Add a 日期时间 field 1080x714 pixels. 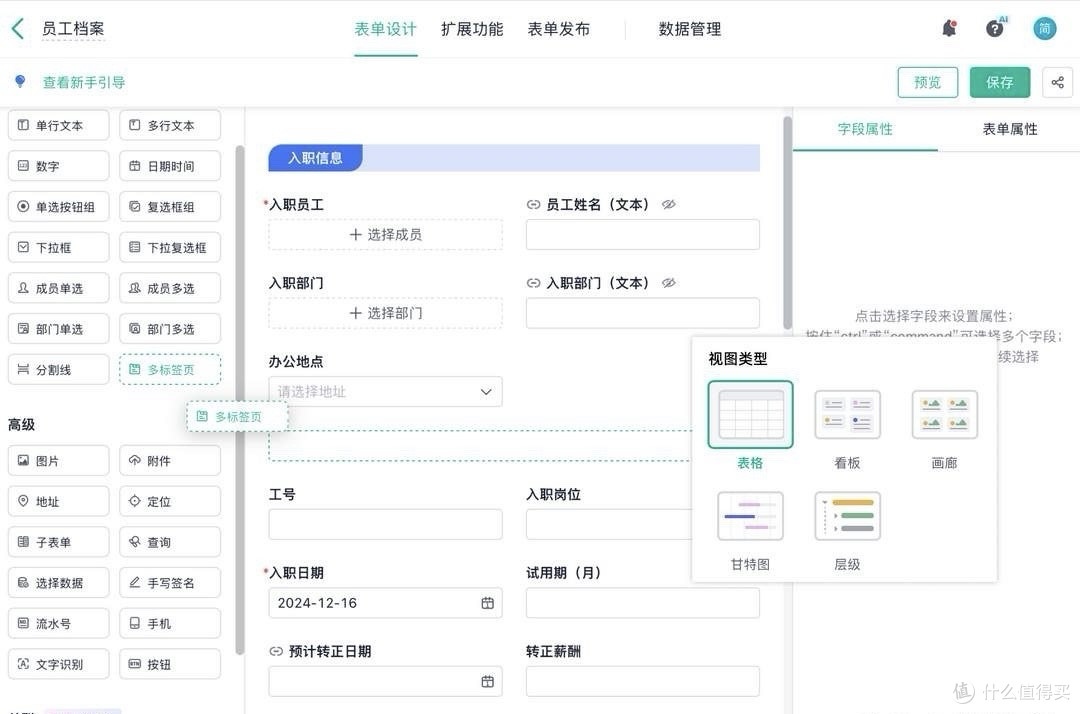pos(170,166)
